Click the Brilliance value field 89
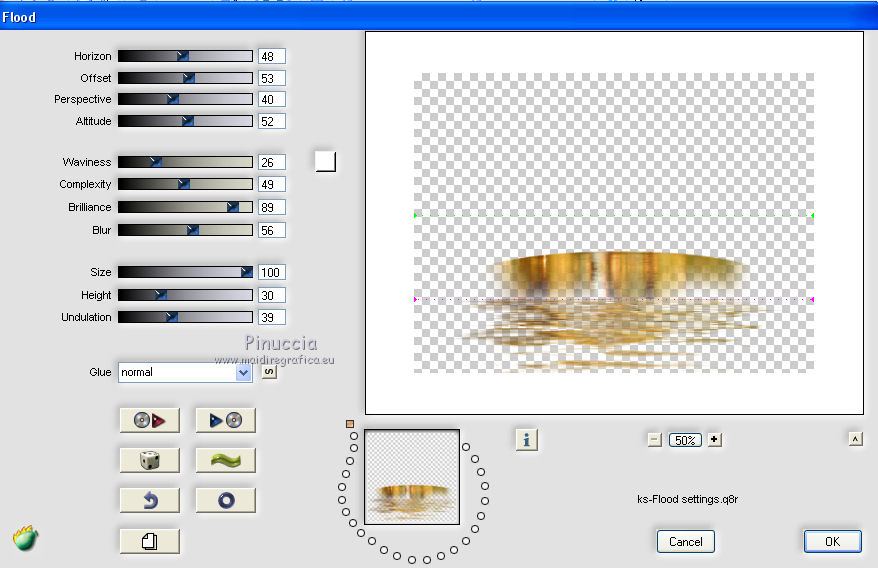 pos(272,207)
